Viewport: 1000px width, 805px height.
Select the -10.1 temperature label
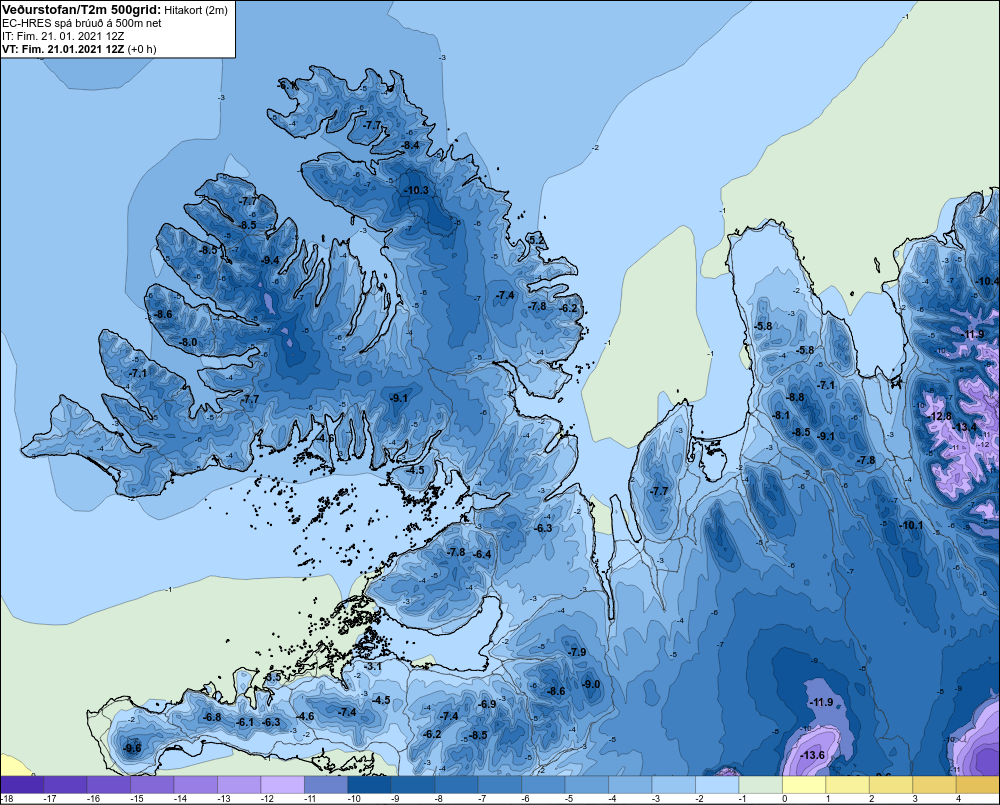click(911, 525)
